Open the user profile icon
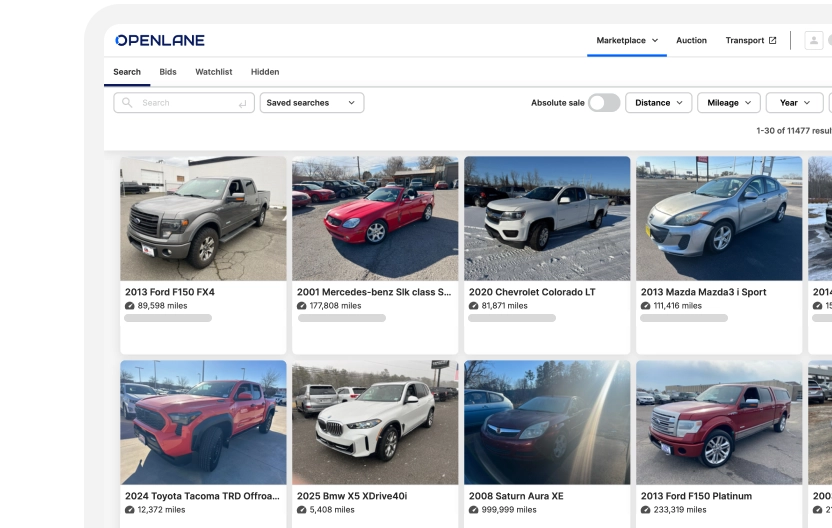 pyautogui.click(x=813, y=40)
